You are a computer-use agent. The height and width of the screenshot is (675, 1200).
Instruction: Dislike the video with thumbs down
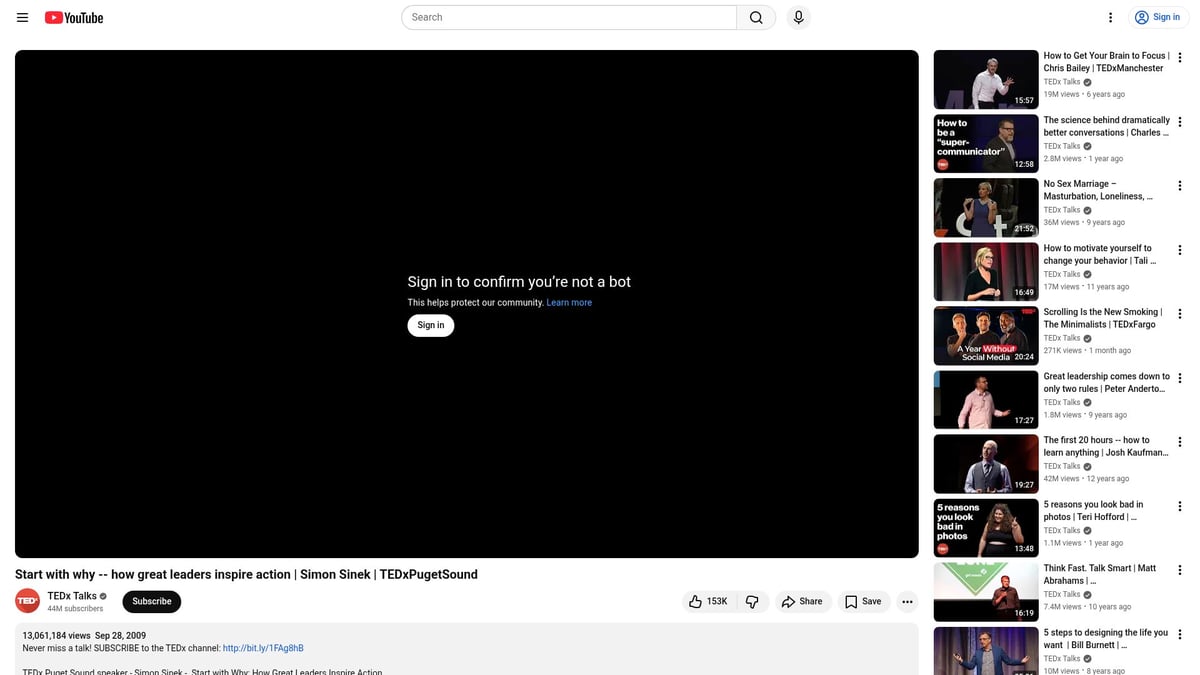click(x=752, y=601)
